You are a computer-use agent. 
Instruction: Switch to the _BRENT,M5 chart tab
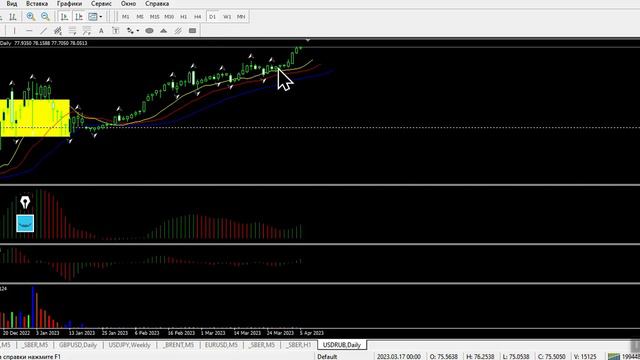178,345
